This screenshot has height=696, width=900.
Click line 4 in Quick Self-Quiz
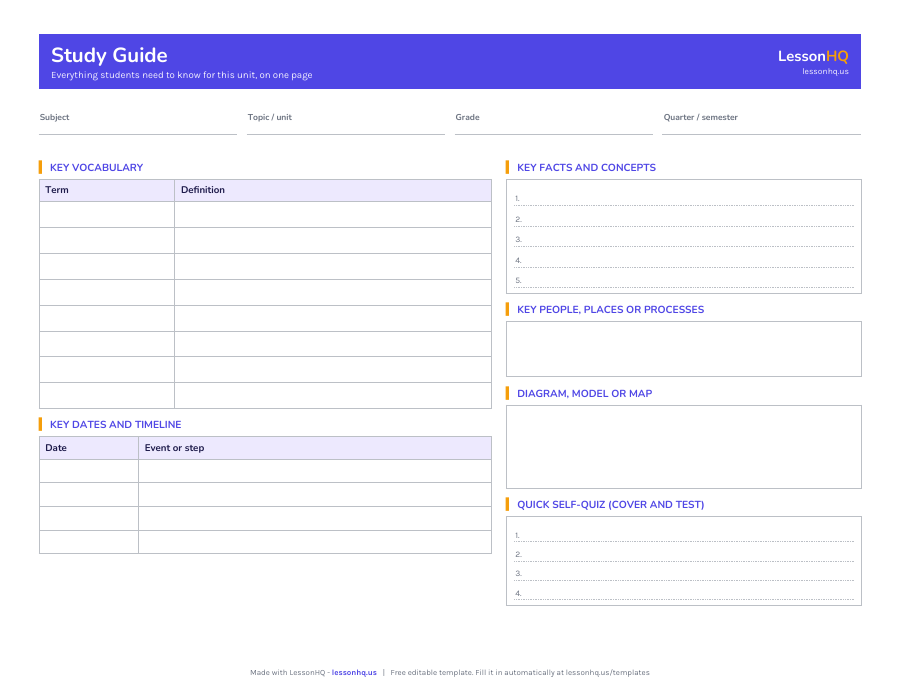(684, 593)
